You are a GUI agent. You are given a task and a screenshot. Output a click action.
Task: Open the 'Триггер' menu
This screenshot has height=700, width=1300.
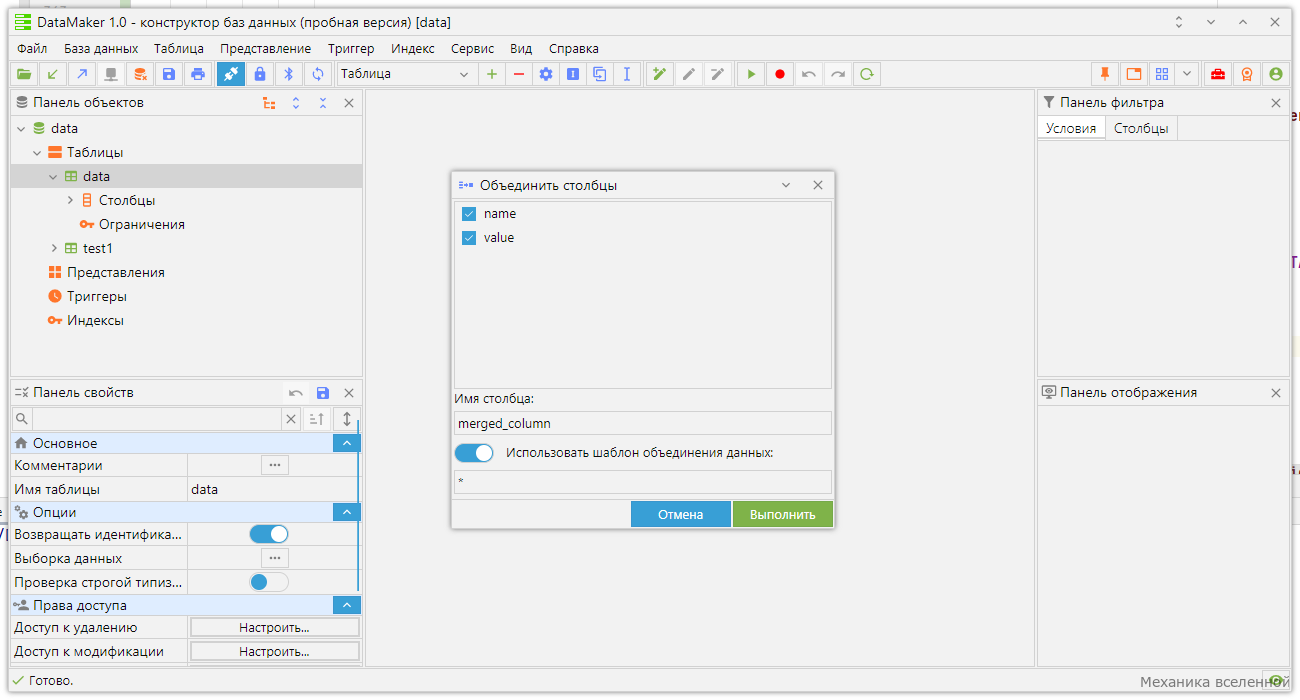pos(351,48)
